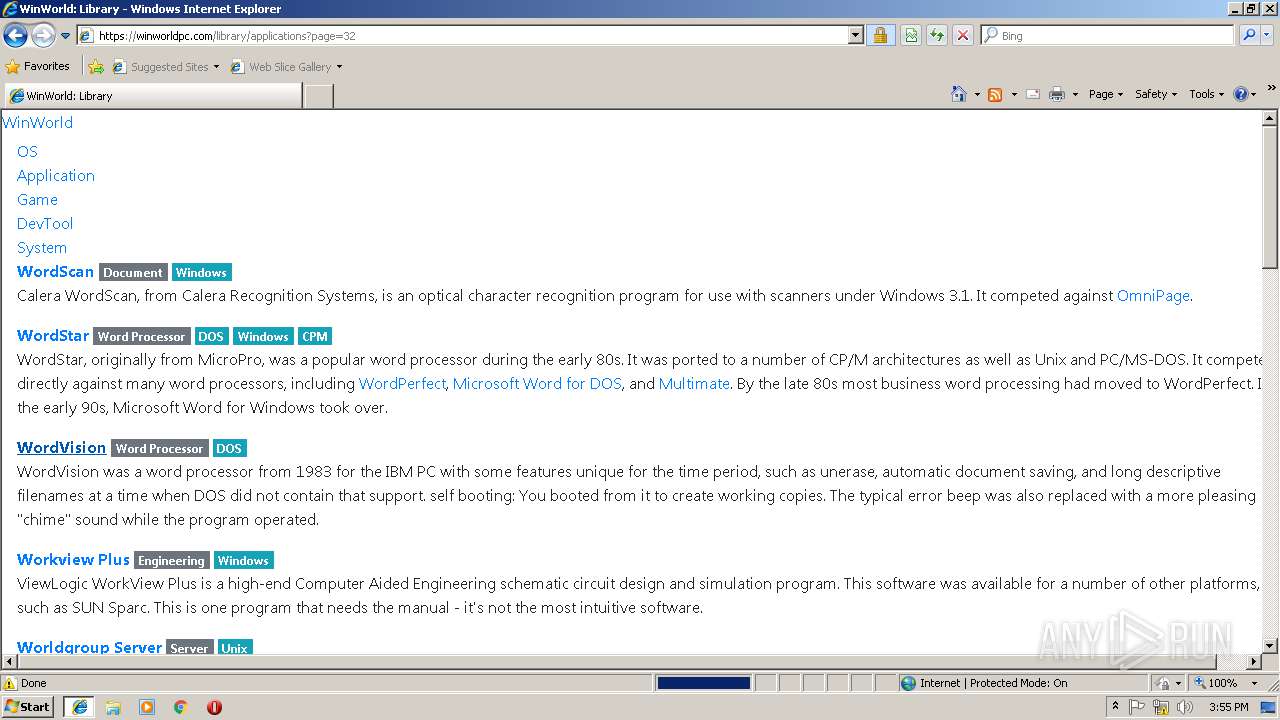Launch Google Chrome from taskbar
The image size is (1280, 720).
click(181, 707)
